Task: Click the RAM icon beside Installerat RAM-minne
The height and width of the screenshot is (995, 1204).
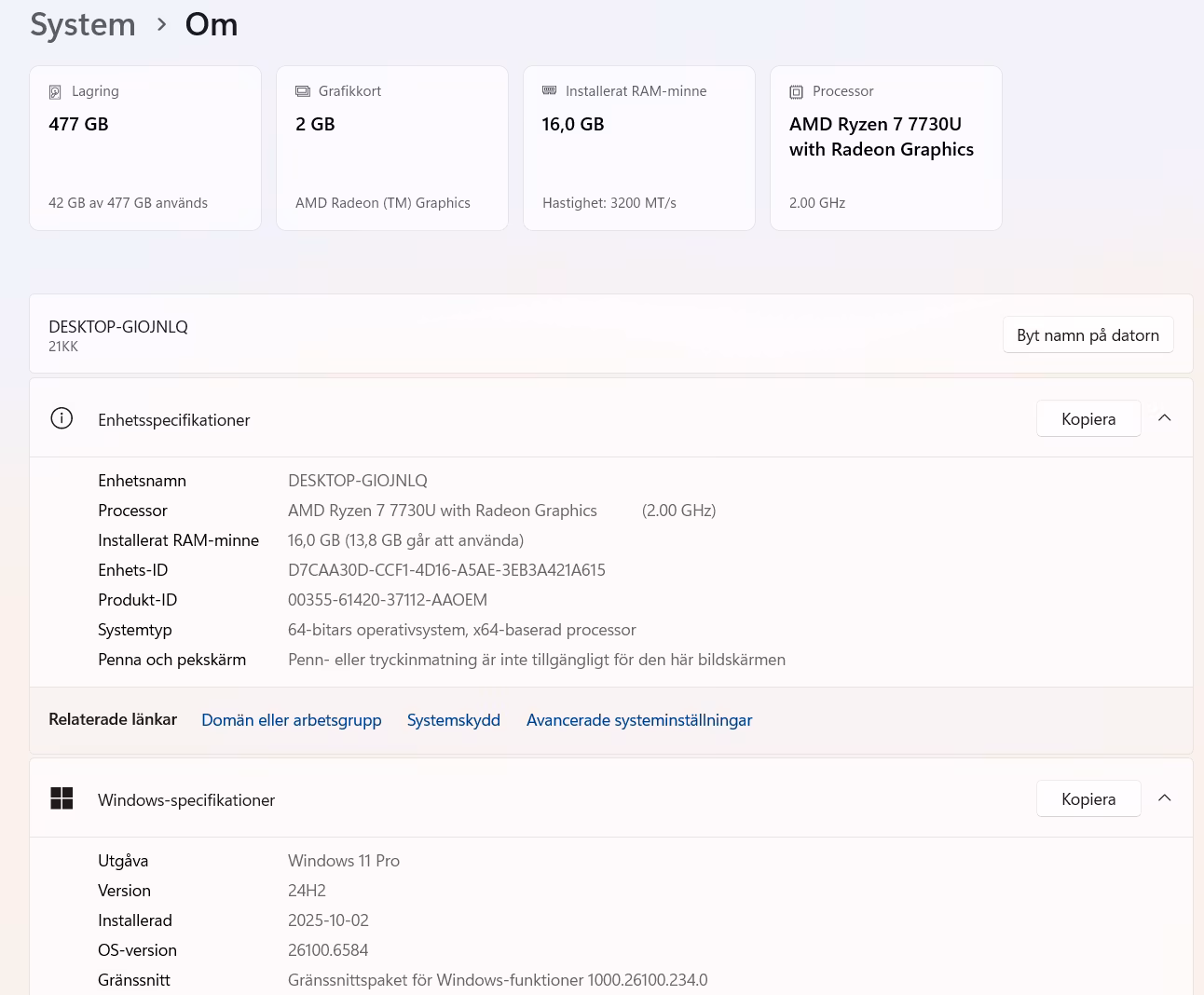Action: pyautogui.click(x=550, y=90)
